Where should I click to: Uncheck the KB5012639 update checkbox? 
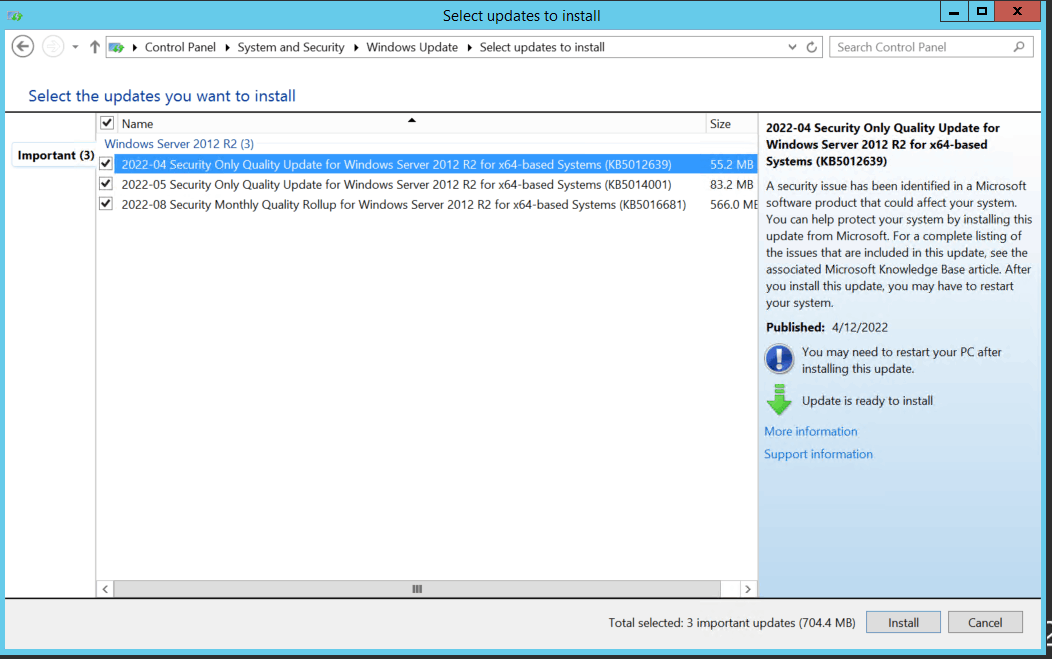coord(106,164)
